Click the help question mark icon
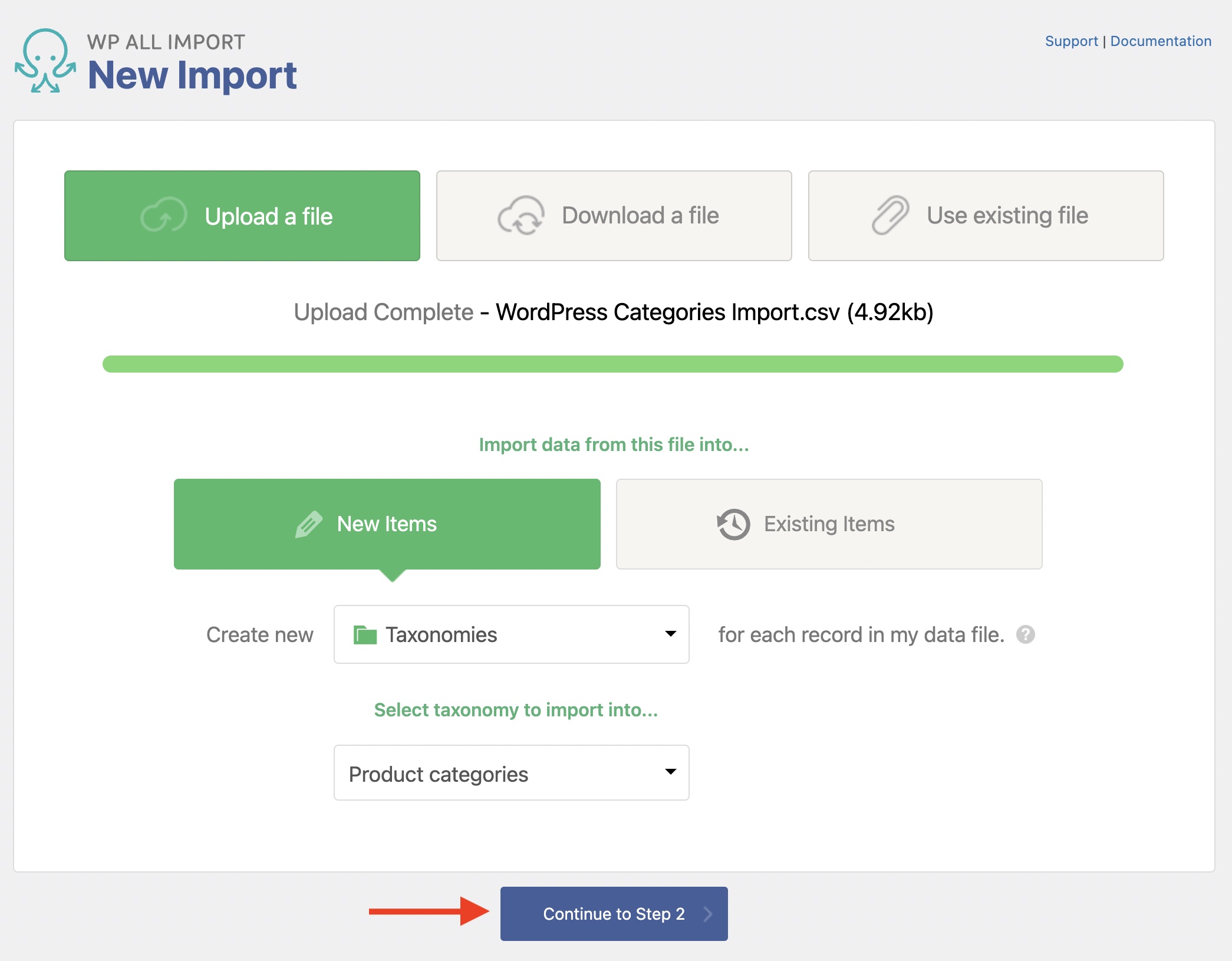1232x961 pixels. 1026,634
